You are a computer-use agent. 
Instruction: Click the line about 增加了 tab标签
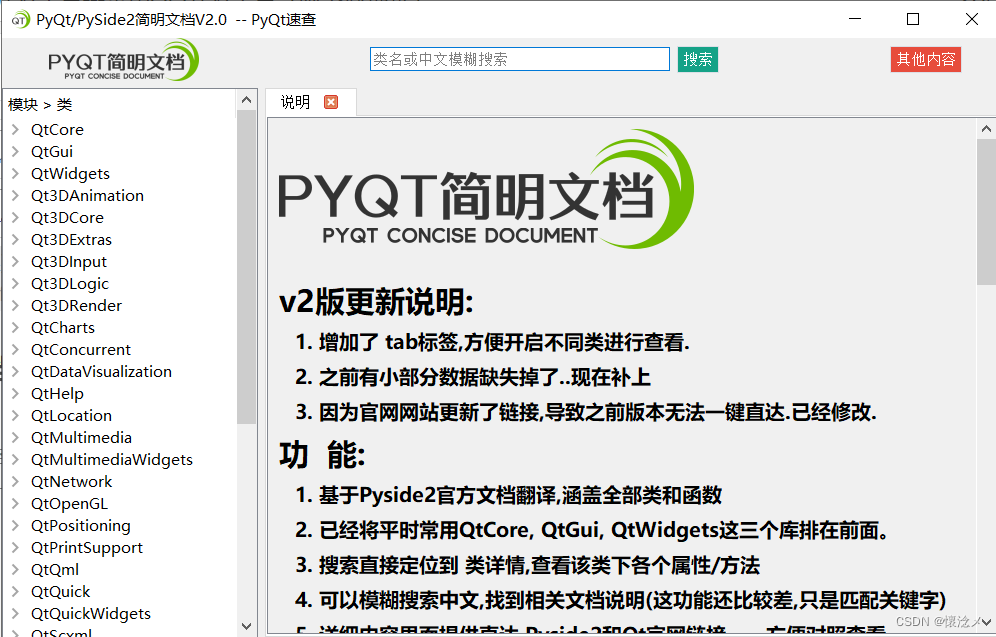[x=492, y=342]
